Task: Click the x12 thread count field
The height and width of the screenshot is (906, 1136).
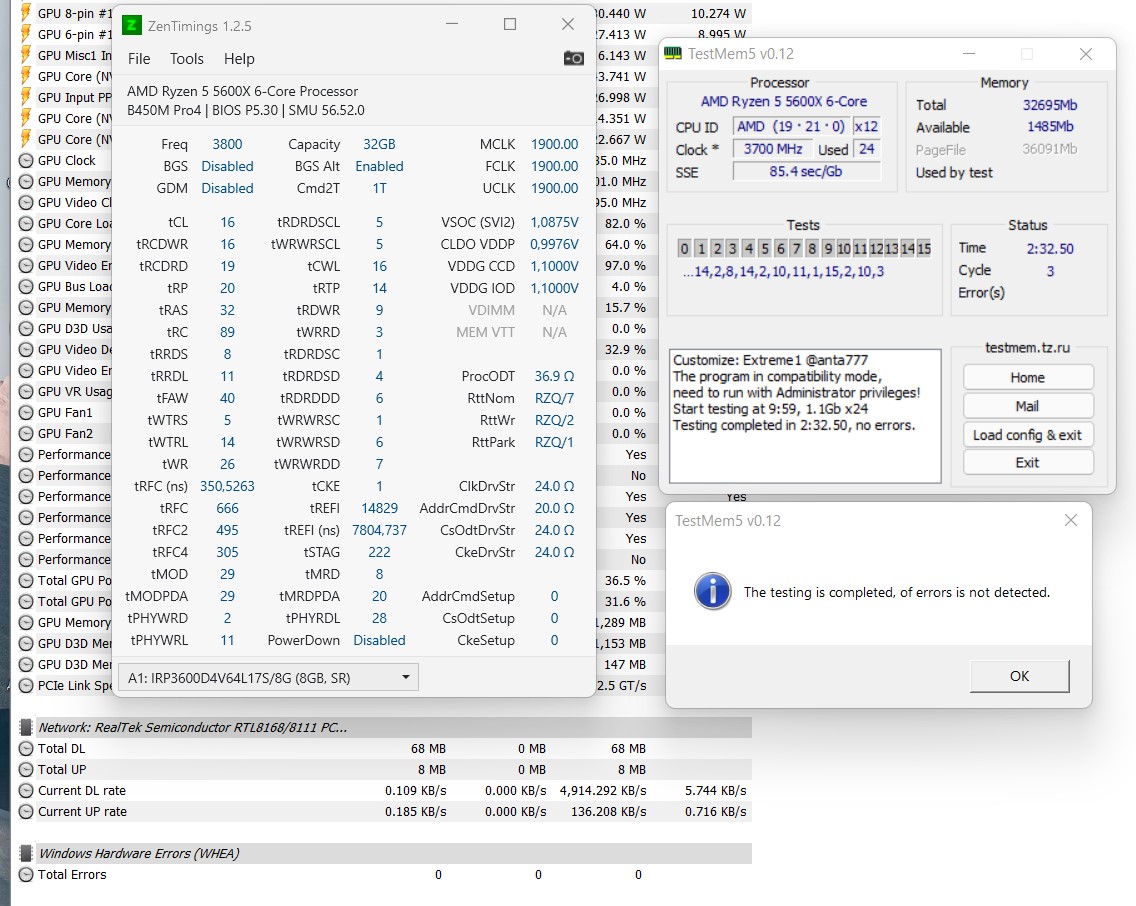Action: point(866,127)
